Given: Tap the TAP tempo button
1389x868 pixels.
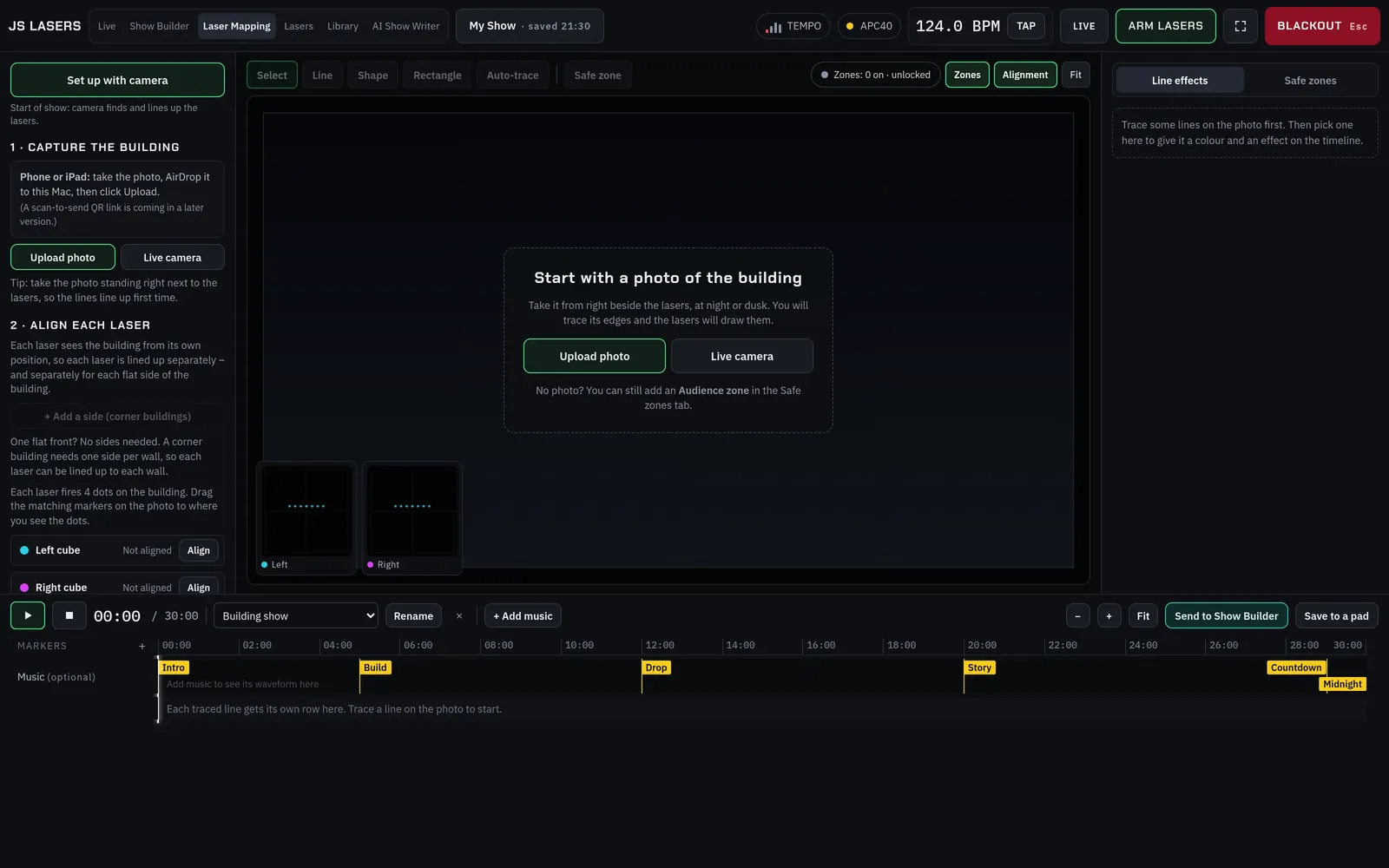Looking at the screenshot, I should pyautogui.click(x=1026, y=26).
